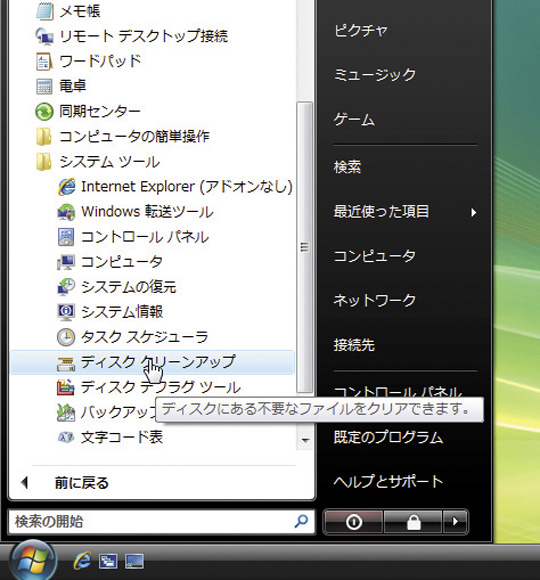
Task: Click the コントロール パネル icon in the program list
Action: pos(67,237)
